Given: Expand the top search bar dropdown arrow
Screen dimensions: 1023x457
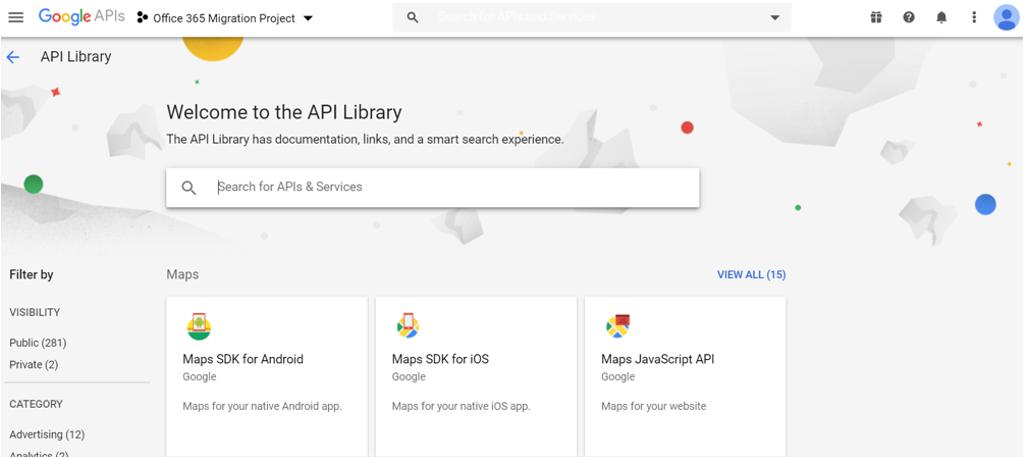Looking at the screenshot, I should 774,17.
